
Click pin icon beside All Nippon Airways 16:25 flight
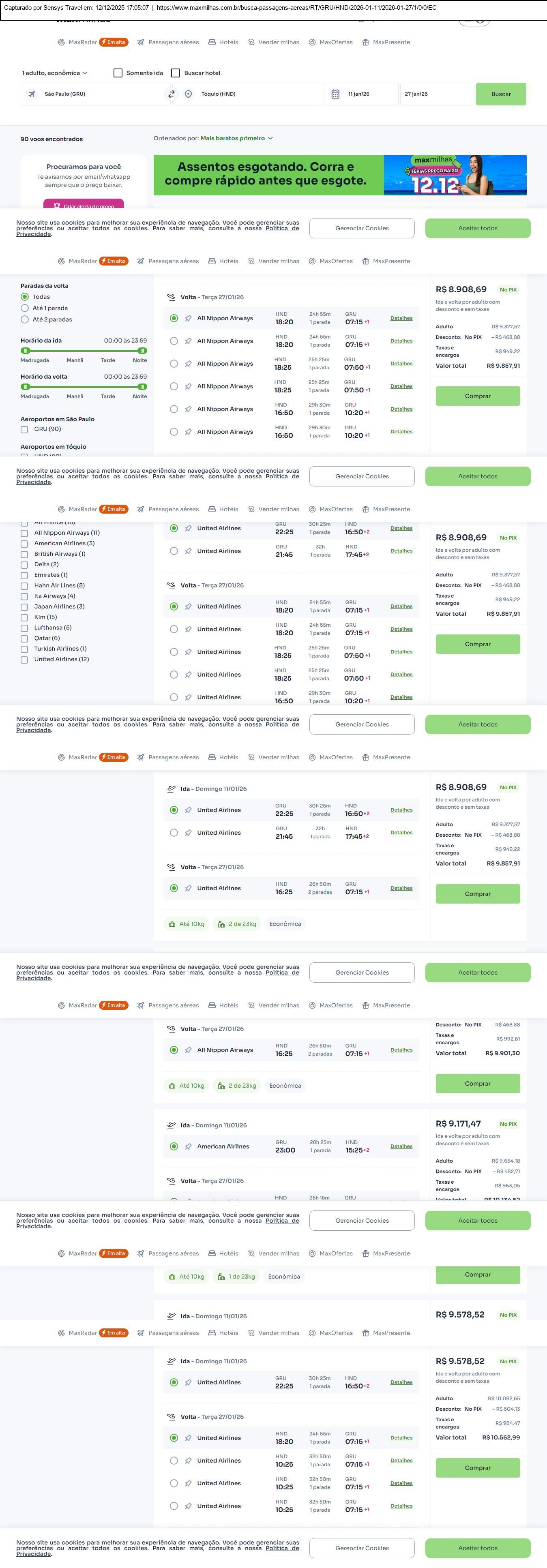click(188, 1050)
